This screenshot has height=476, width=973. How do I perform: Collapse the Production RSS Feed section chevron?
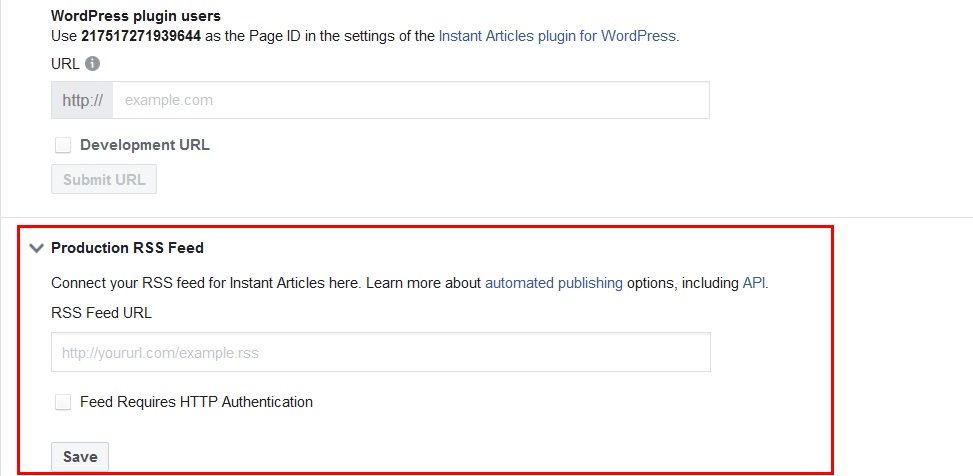[37, 248]
